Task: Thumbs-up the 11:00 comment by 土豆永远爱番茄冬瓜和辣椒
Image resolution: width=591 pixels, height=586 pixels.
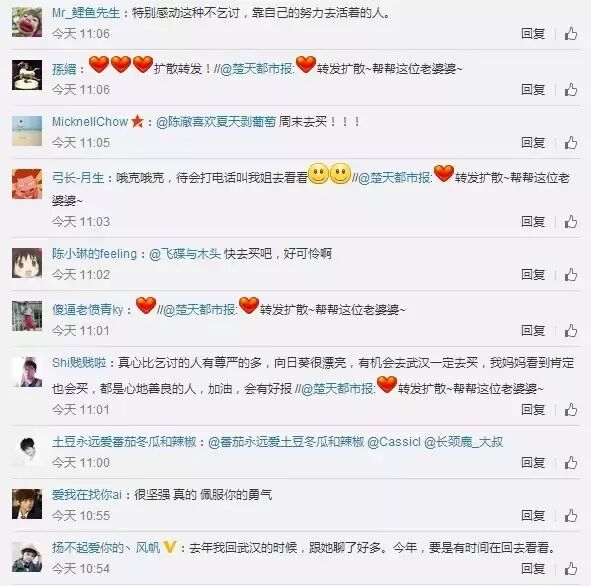Action: coord(571,462)
